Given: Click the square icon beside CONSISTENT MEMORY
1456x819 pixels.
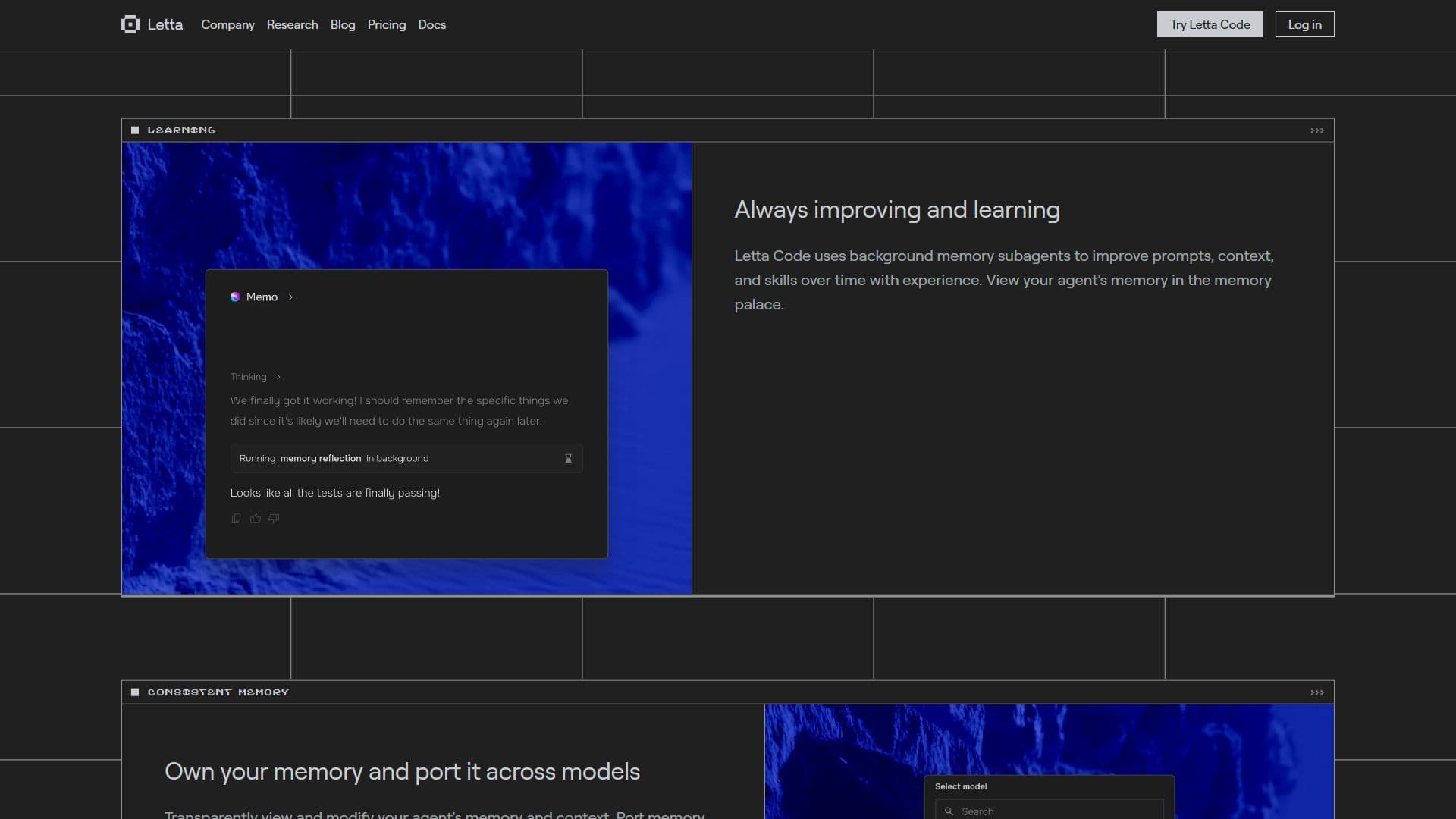Looking at the screenshot, I should tap(135, 692).
